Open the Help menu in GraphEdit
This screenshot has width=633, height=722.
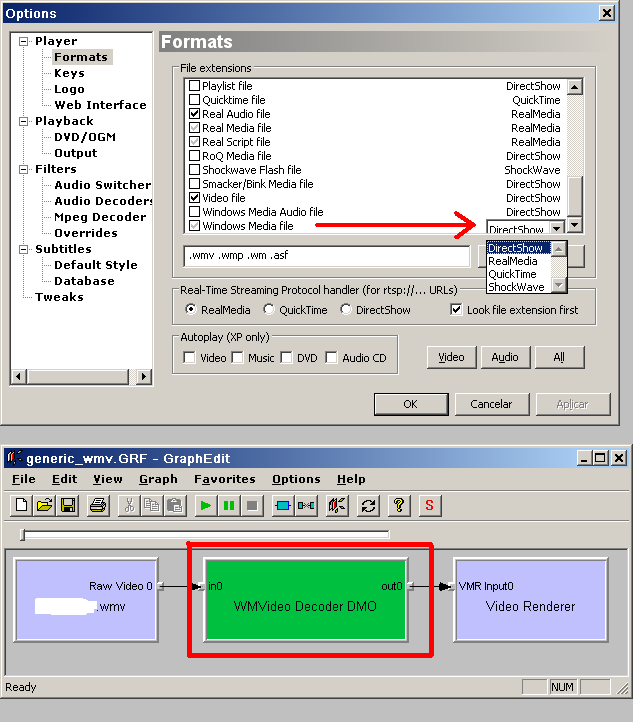[x=351, y=479]
